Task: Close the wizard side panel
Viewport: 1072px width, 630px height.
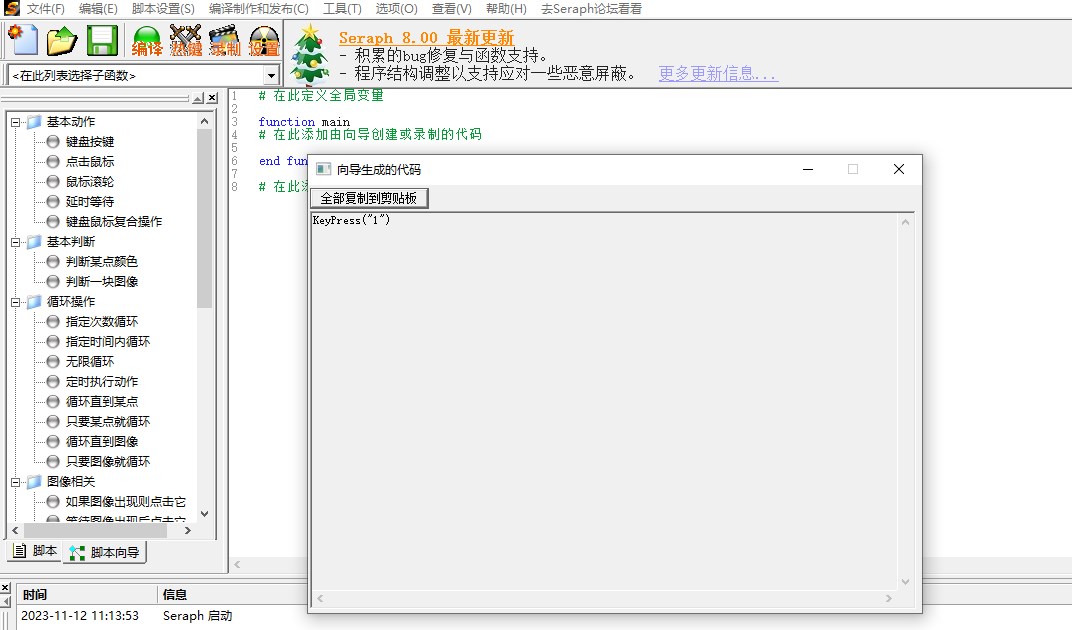Action: coord(213,99)
